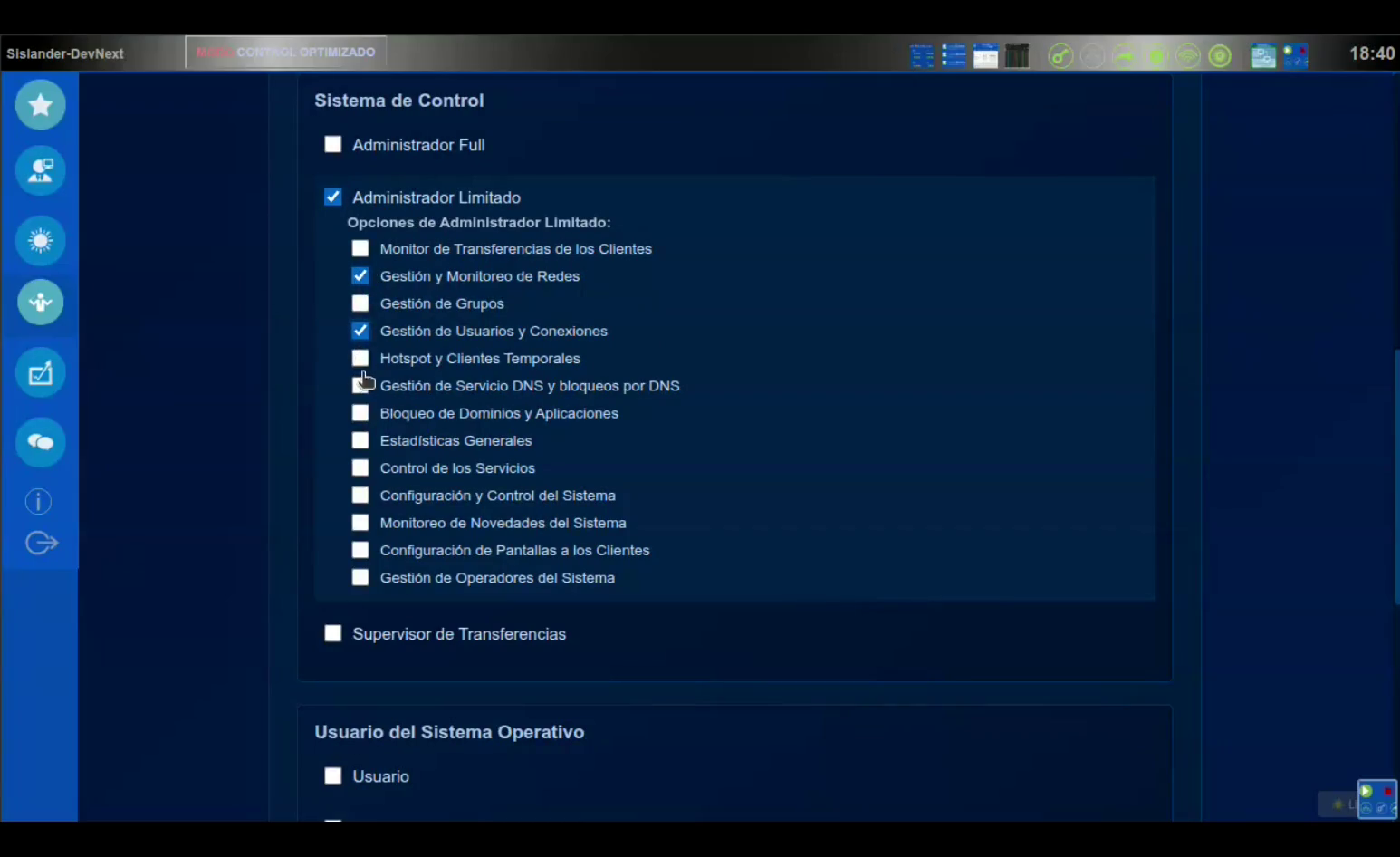Check Gestión de Operadores del Sistema
The image size is (1400, 857).
360,577
